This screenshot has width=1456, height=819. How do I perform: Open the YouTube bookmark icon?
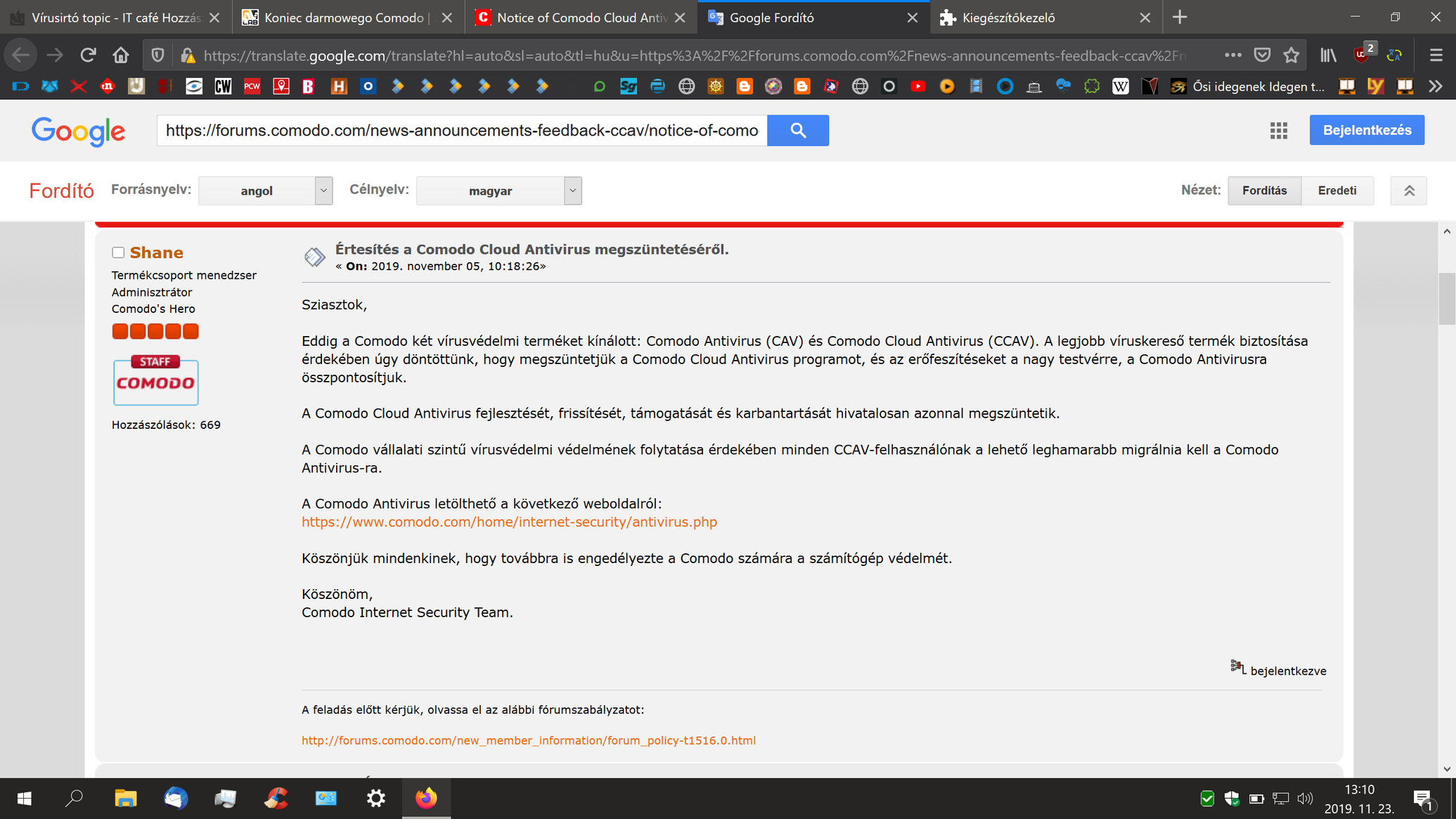click(917, 86)
